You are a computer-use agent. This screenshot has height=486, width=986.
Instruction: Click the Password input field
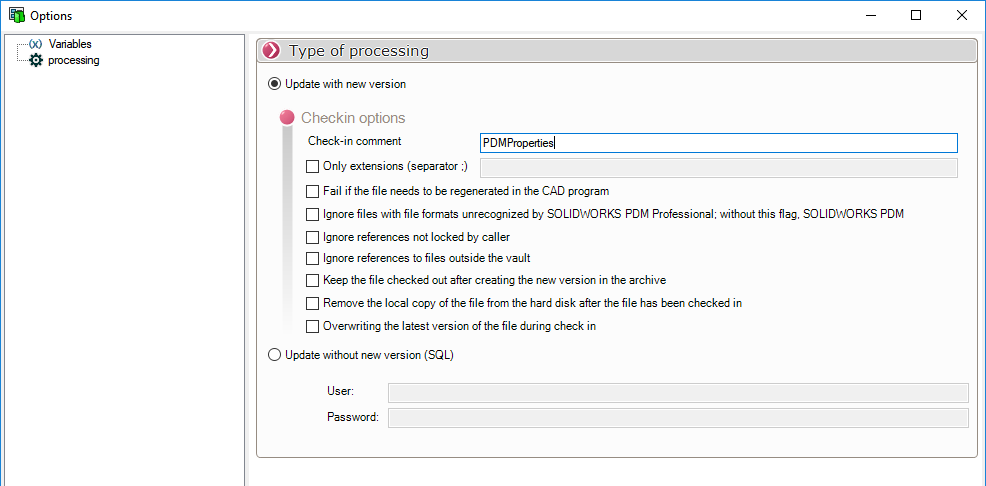(x=677, y=417)
